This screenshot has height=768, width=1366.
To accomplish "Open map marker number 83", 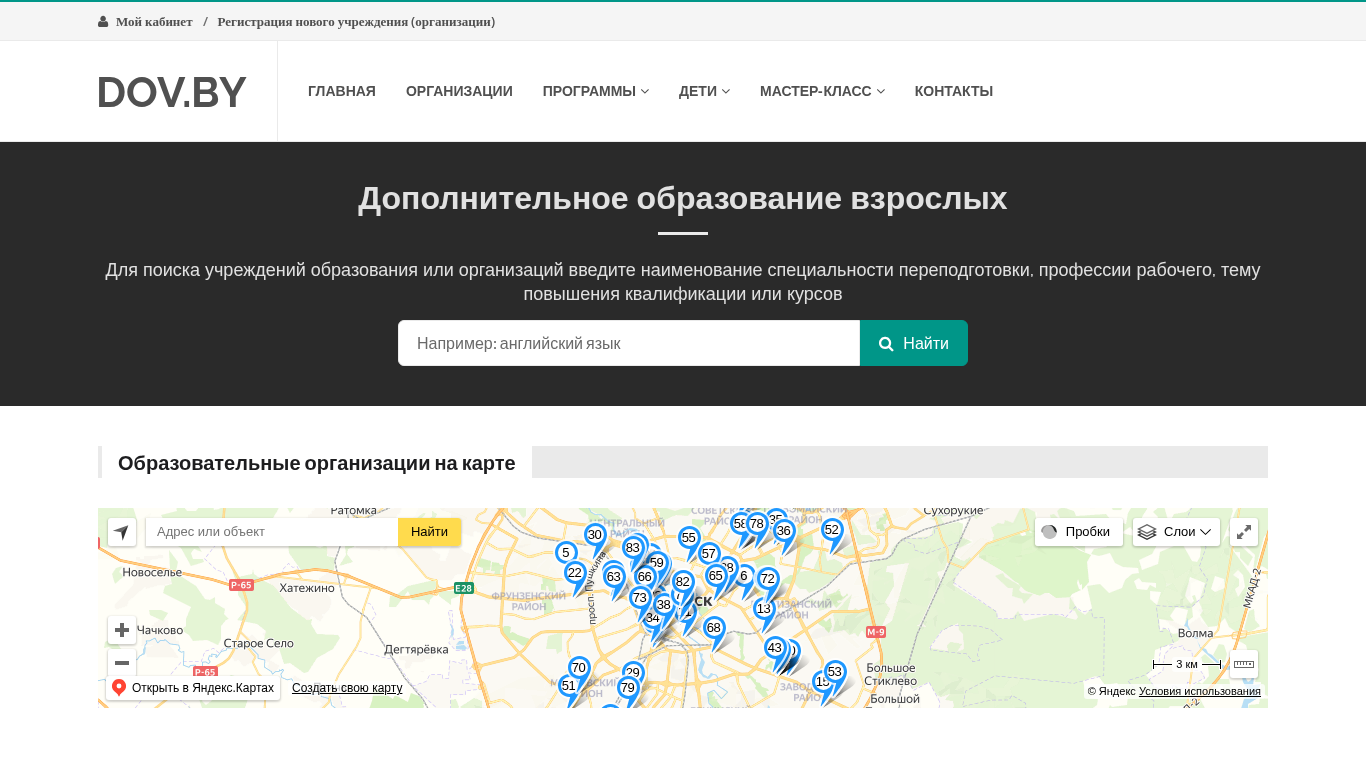I will 632,548.
